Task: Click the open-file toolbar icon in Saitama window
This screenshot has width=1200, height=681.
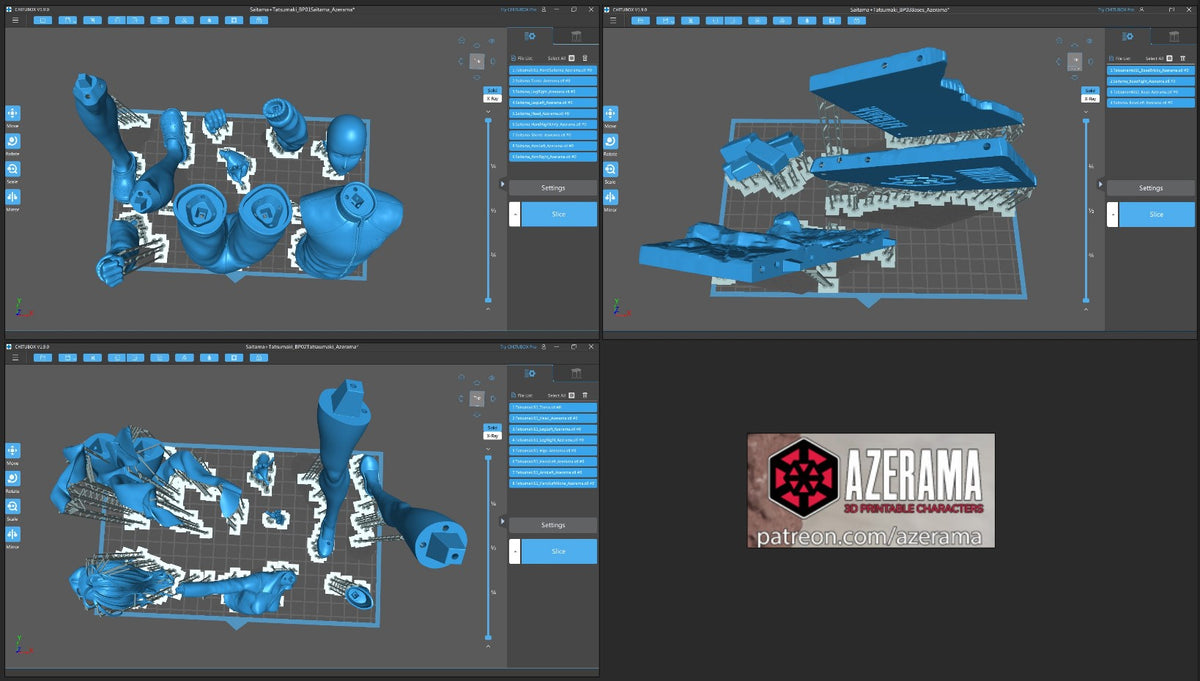Action: point(43,20)
